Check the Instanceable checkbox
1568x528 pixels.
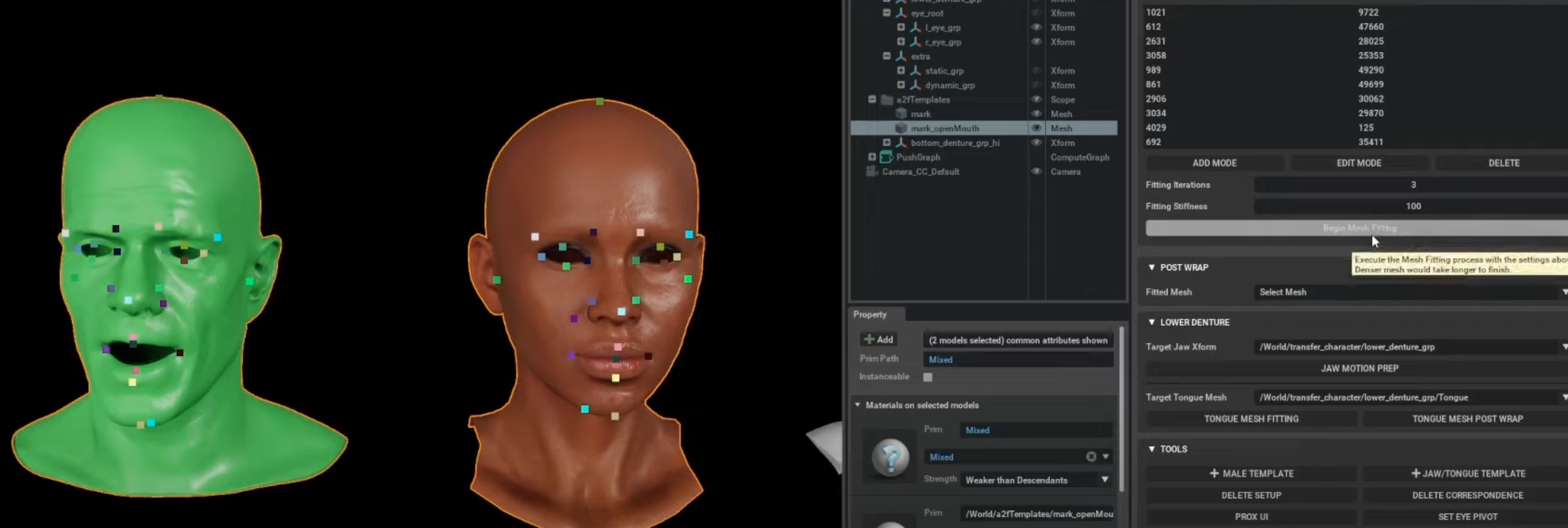click(x=928, y=377)
